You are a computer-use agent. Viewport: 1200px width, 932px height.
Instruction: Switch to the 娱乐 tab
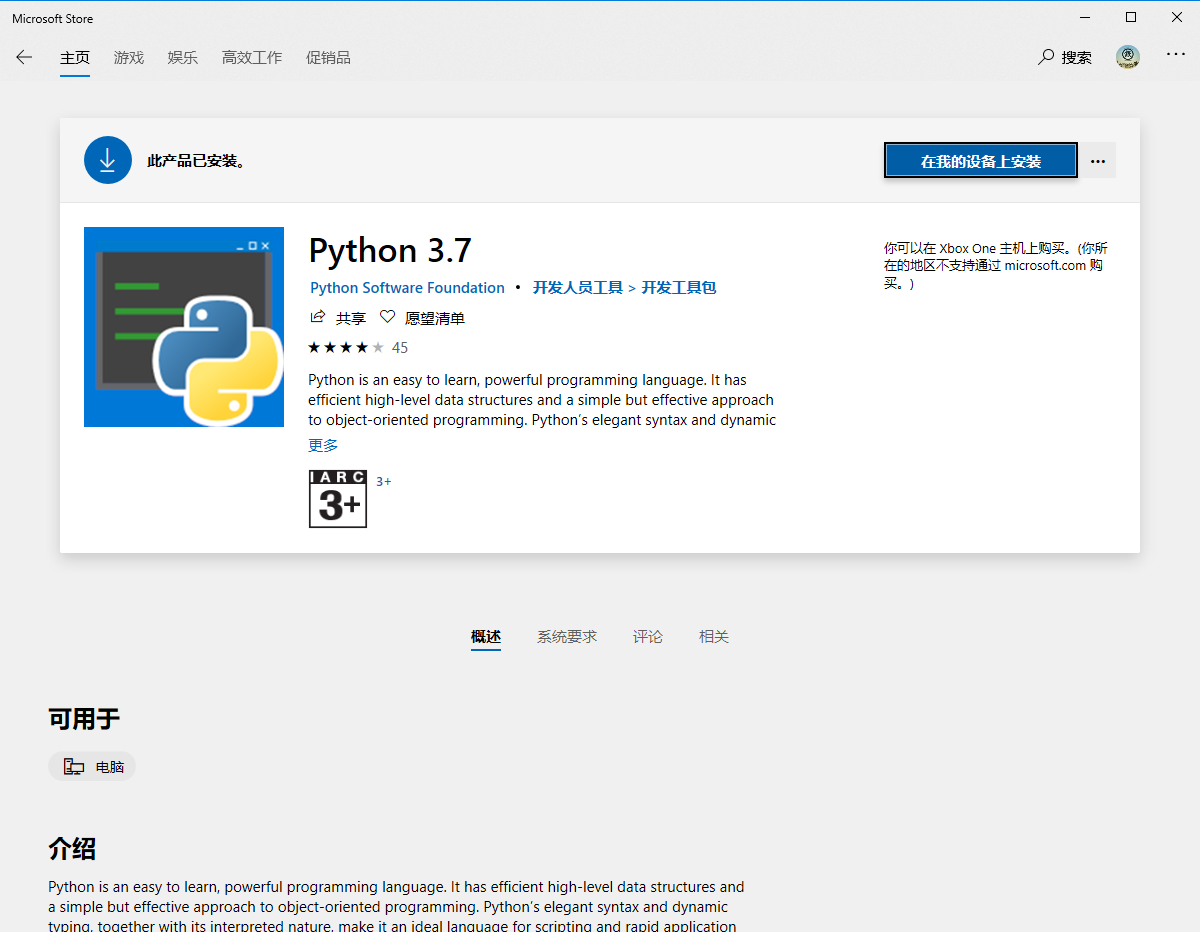click(x=183, y=58)
